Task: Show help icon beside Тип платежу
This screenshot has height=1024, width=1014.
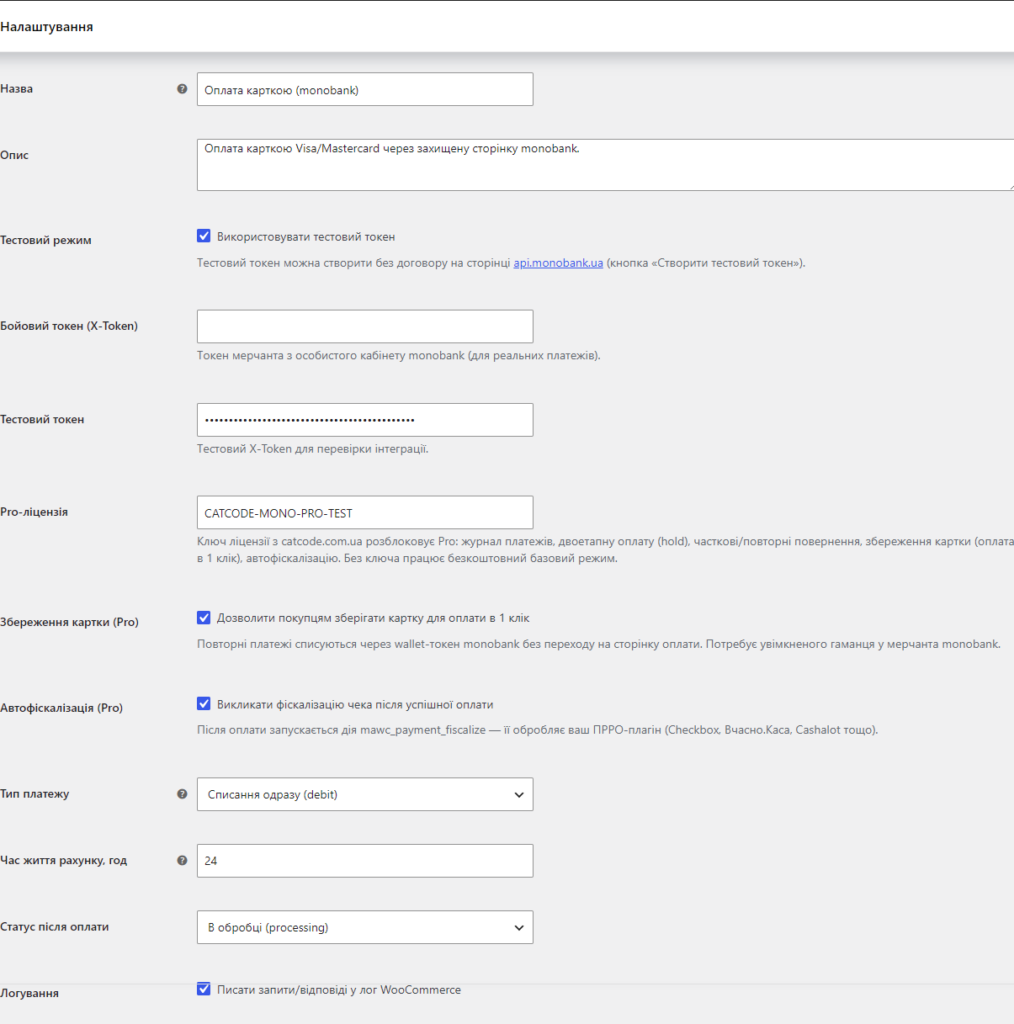Action: pos(182,794)
